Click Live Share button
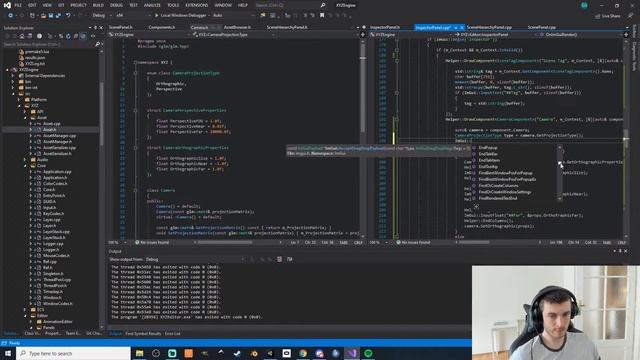640x360 pixels. click(608, 16)
